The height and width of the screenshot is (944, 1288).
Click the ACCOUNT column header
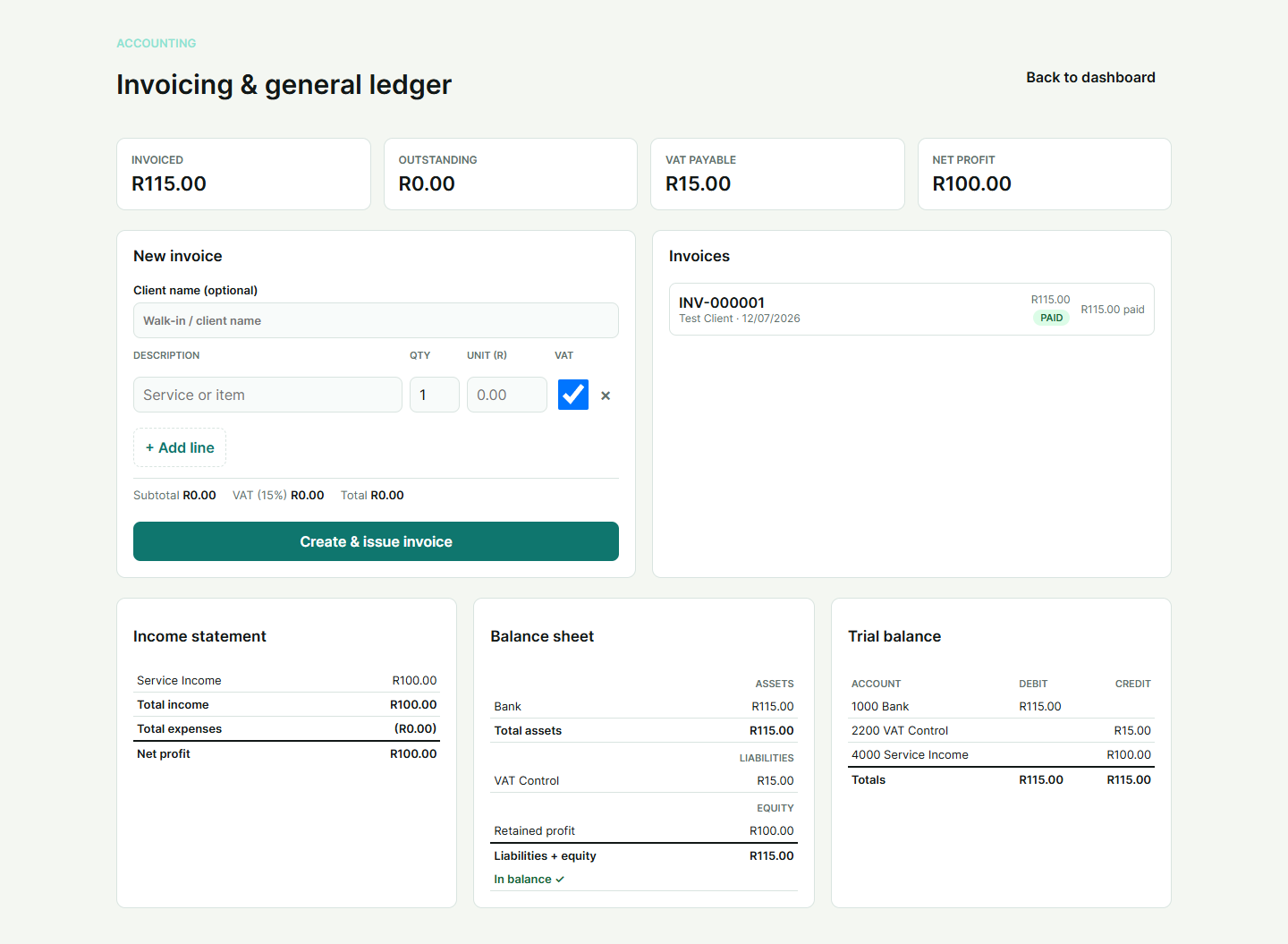[x=876, y=684]
